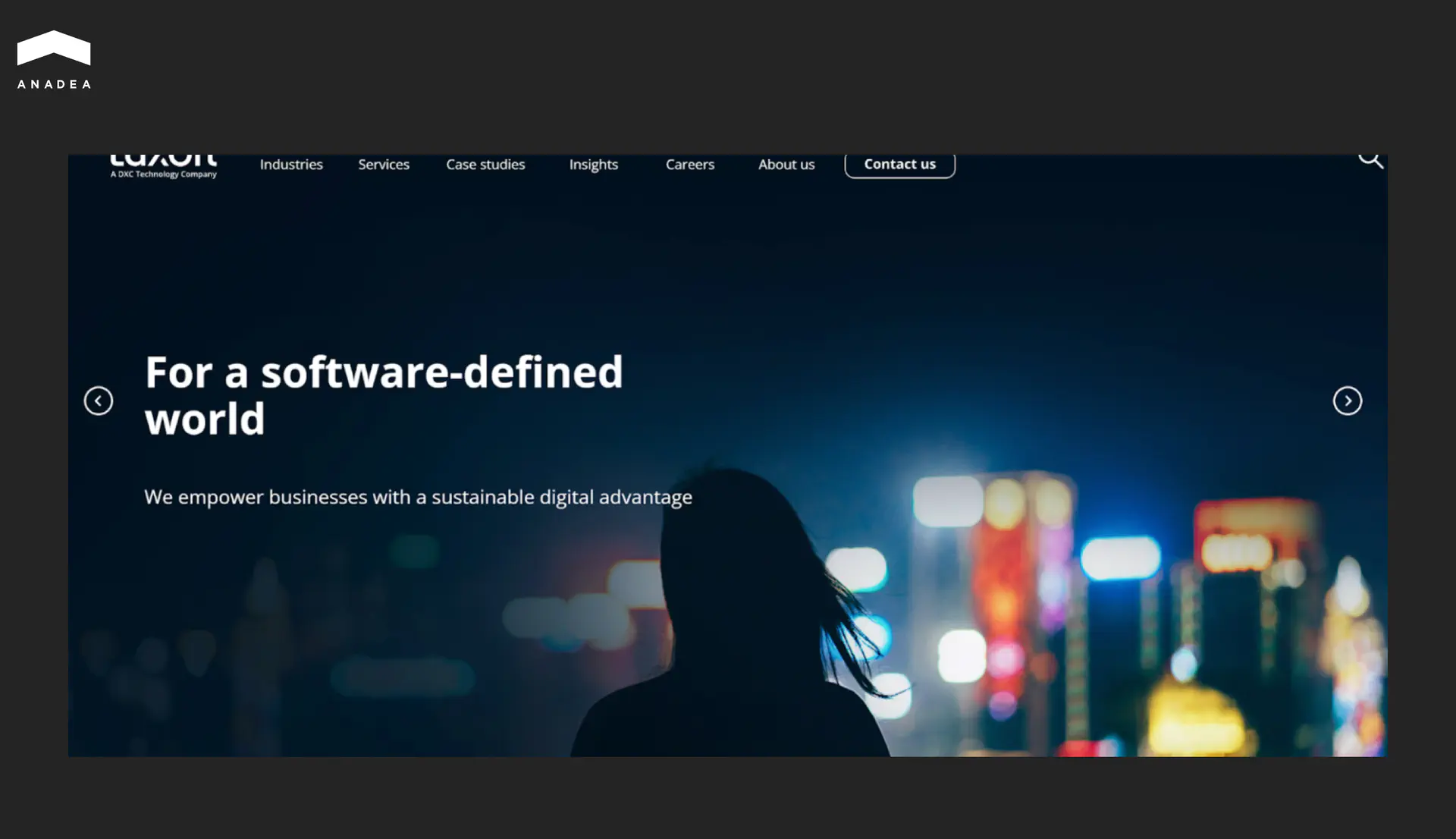Screen dimensions: 1456x839
Task: Click the Anadea house-shaped logo icon
Action: [x=53, y=49]
